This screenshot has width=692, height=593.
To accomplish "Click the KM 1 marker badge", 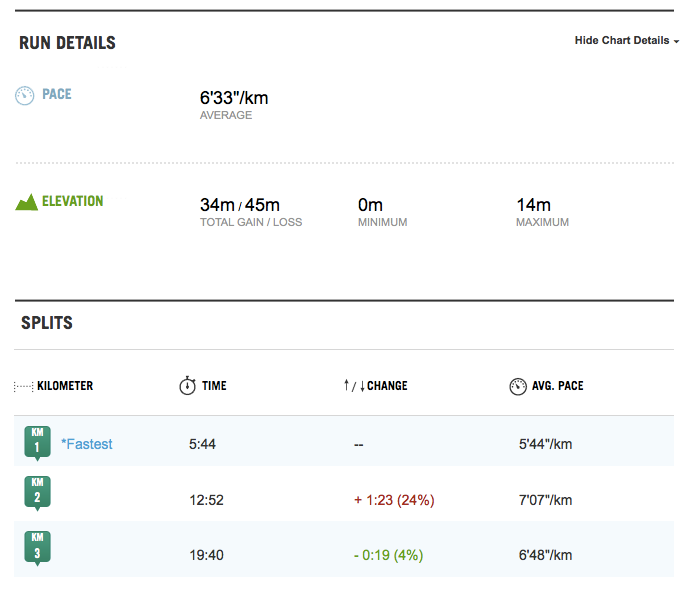I will [37, 442].
